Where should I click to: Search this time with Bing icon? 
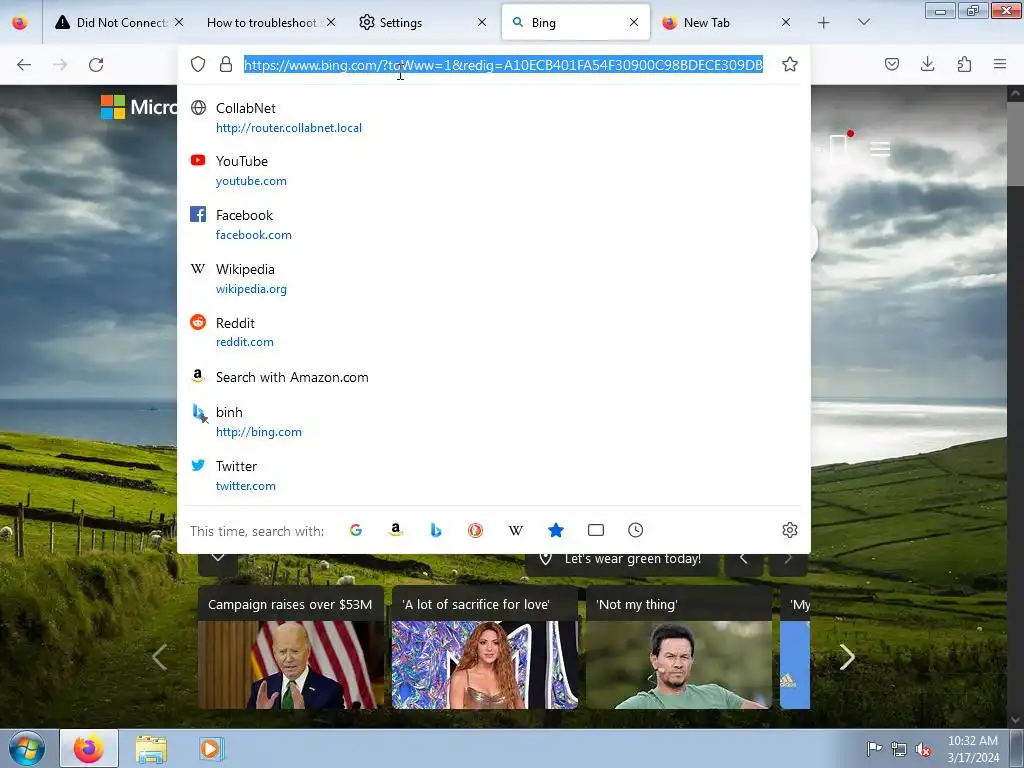(436, 530)
